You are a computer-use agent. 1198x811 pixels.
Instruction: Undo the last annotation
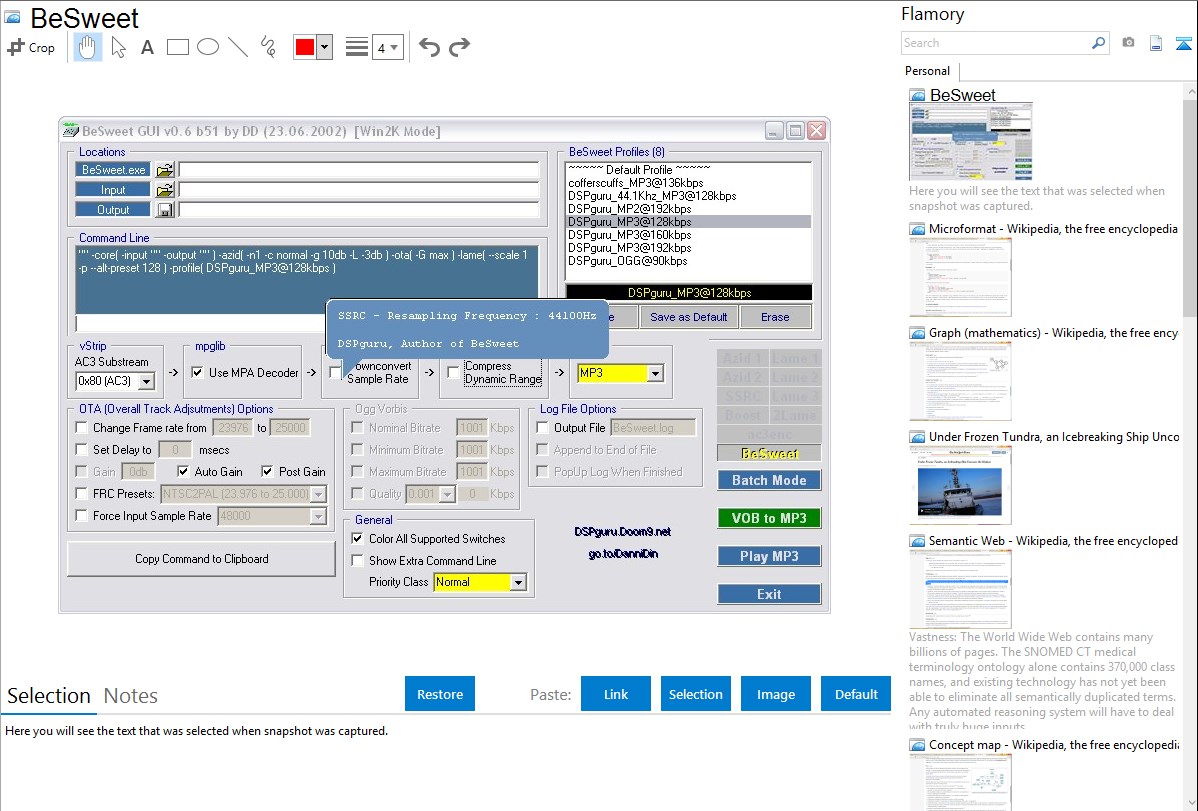click(x=429, y=47)
